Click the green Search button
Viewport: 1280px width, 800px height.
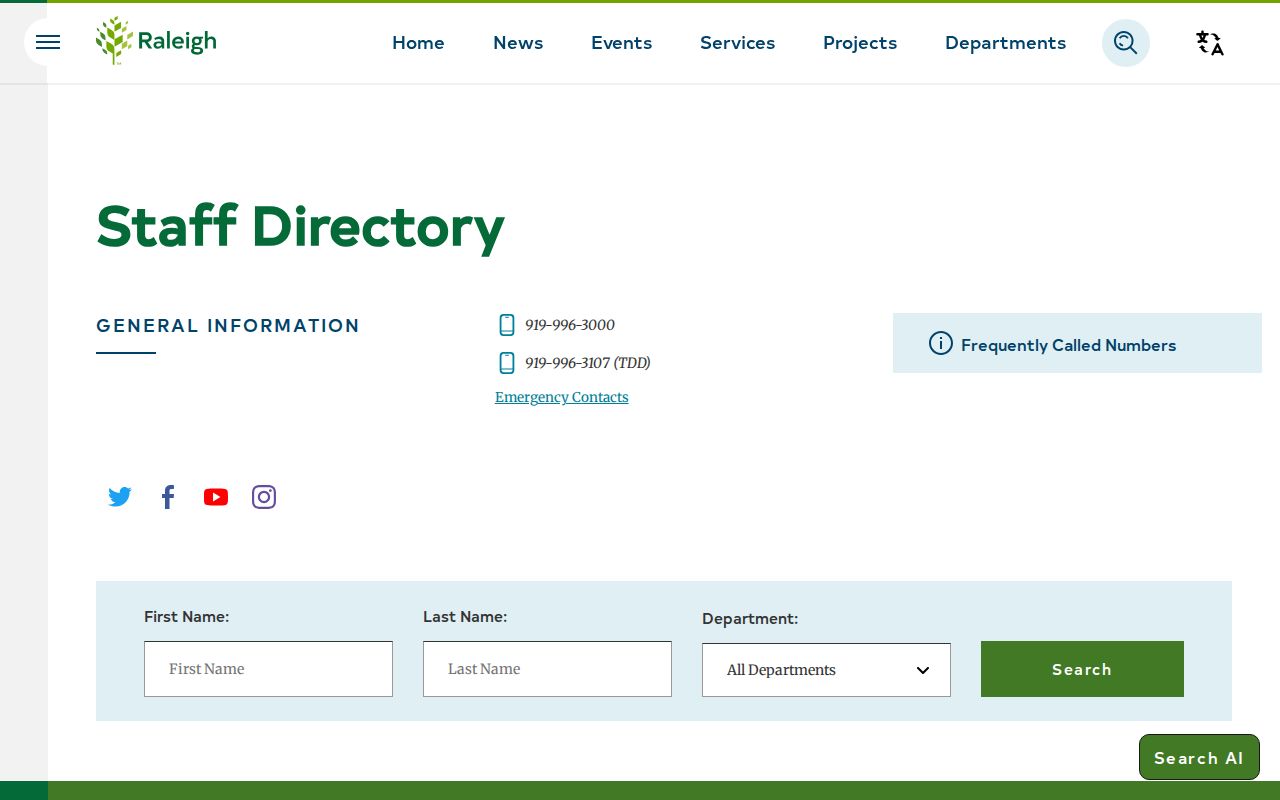(x=1082, y=669)
